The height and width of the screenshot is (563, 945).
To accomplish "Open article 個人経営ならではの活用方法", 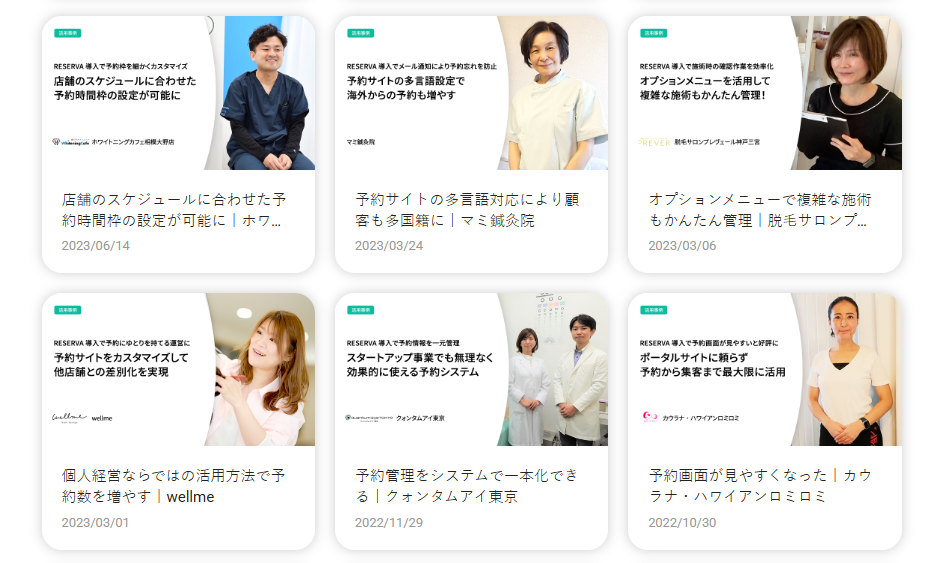I will (174, 486).
